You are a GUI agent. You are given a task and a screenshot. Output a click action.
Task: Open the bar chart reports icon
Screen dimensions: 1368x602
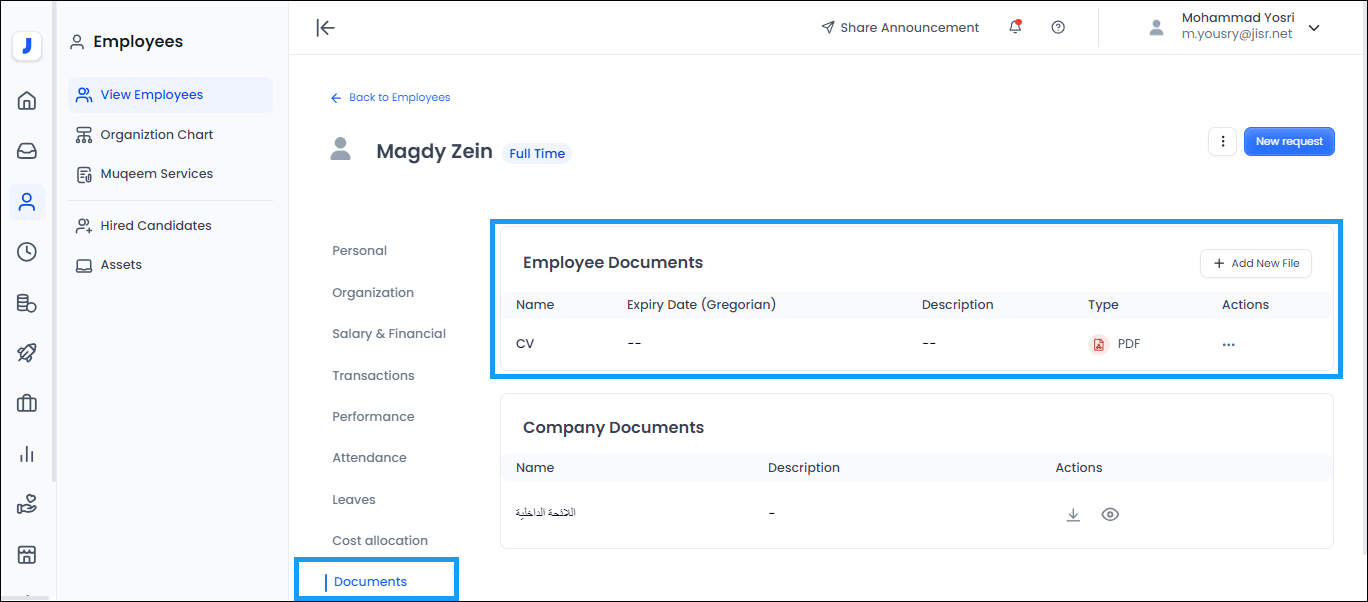[x=27, y=454]
